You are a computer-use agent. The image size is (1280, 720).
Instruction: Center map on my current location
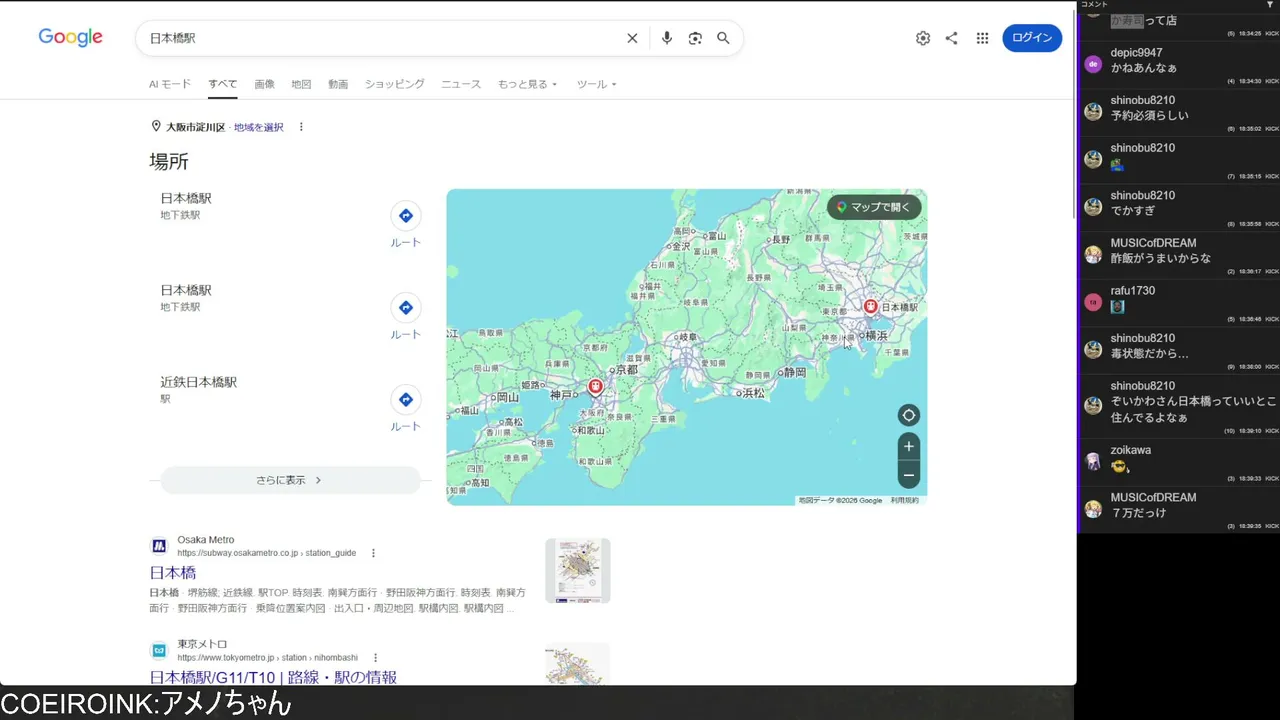click(908, 415)
